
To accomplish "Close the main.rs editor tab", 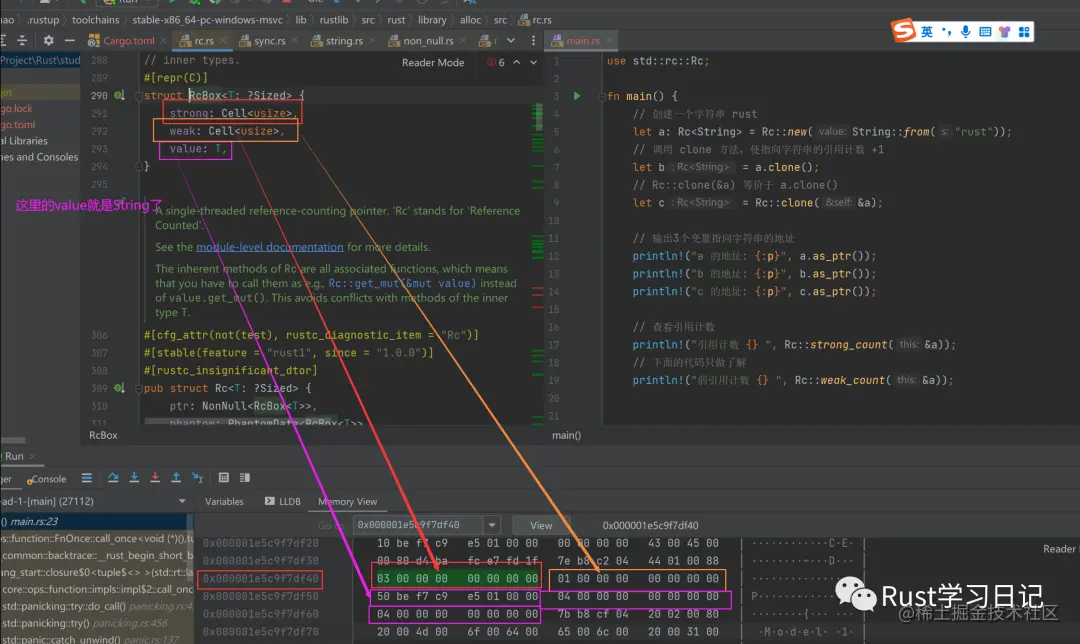I will [609, 41].
